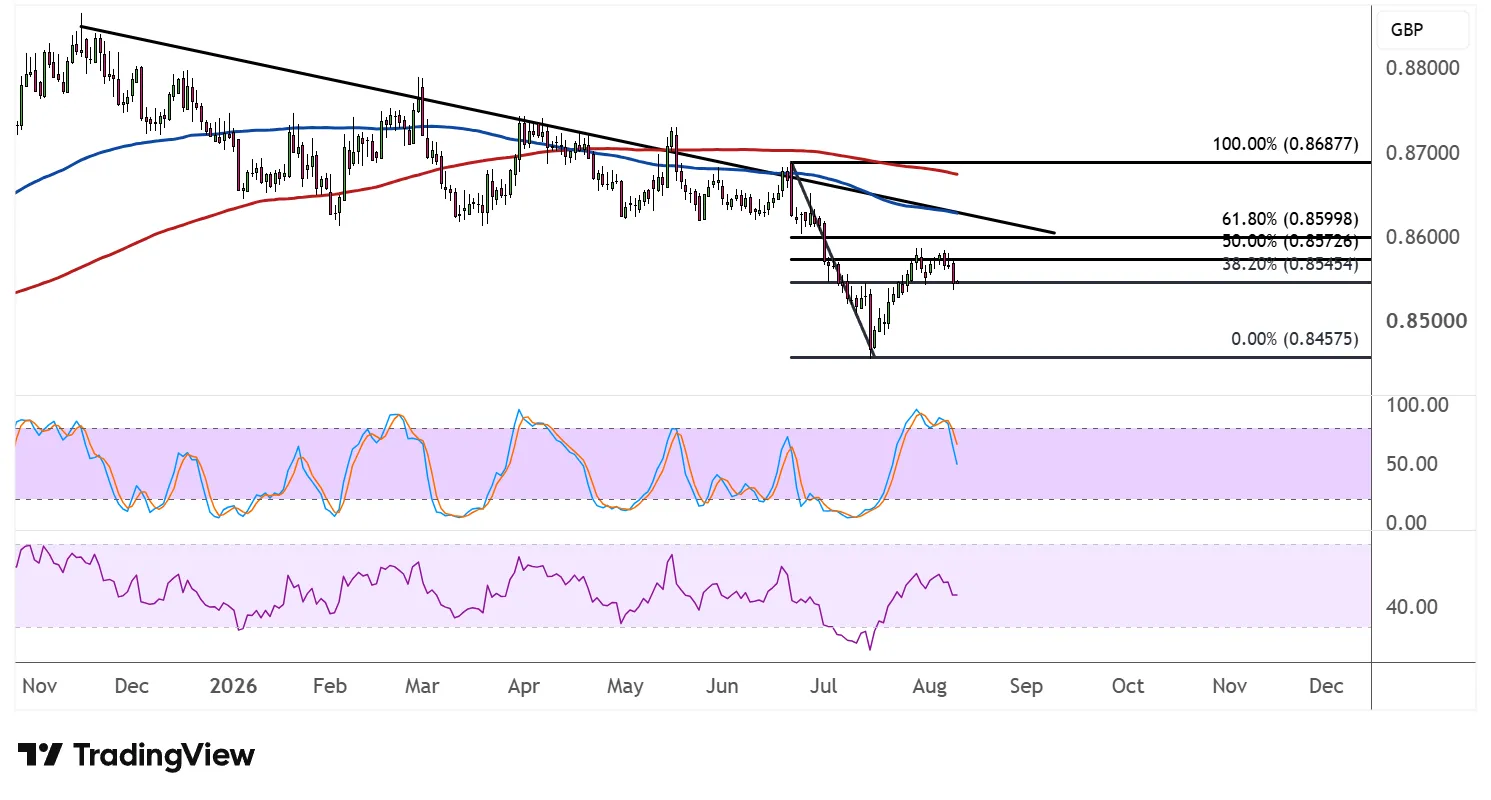
Task: Click the 2026 year label on time axis
Action: click(x=234, y=687)
